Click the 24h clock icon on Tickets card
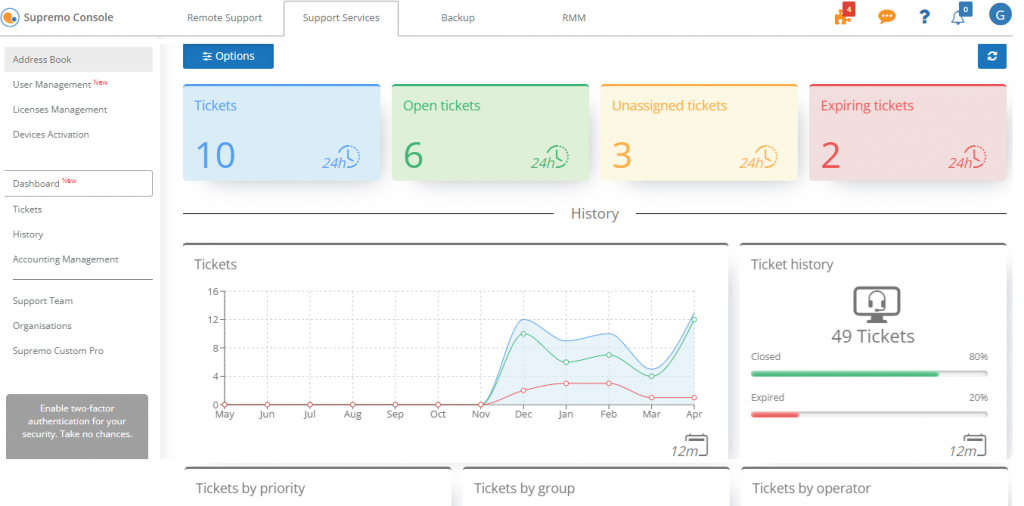1024x506 pixels. pyautogui.click(x=341, y=159)
